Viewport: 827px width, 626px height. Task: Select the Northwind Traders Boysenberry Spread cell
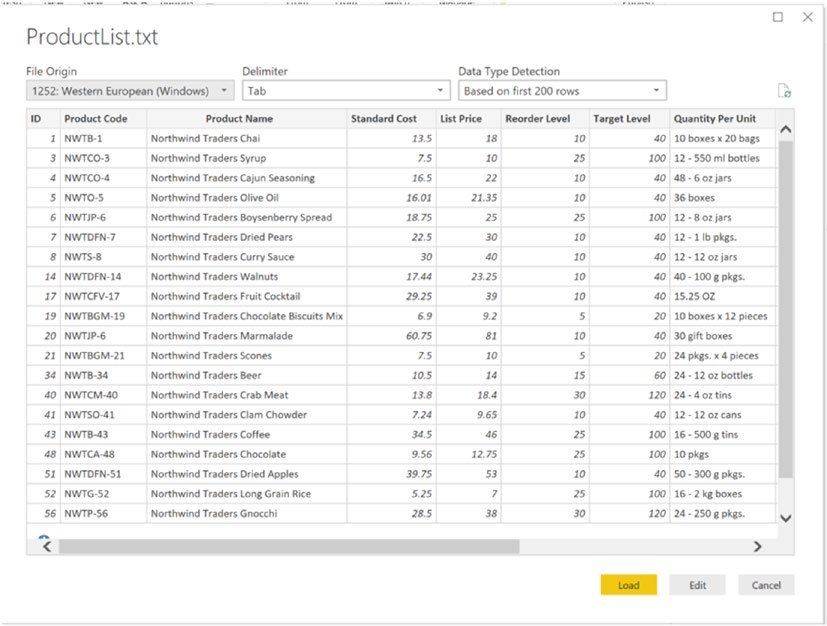(247, 217)
